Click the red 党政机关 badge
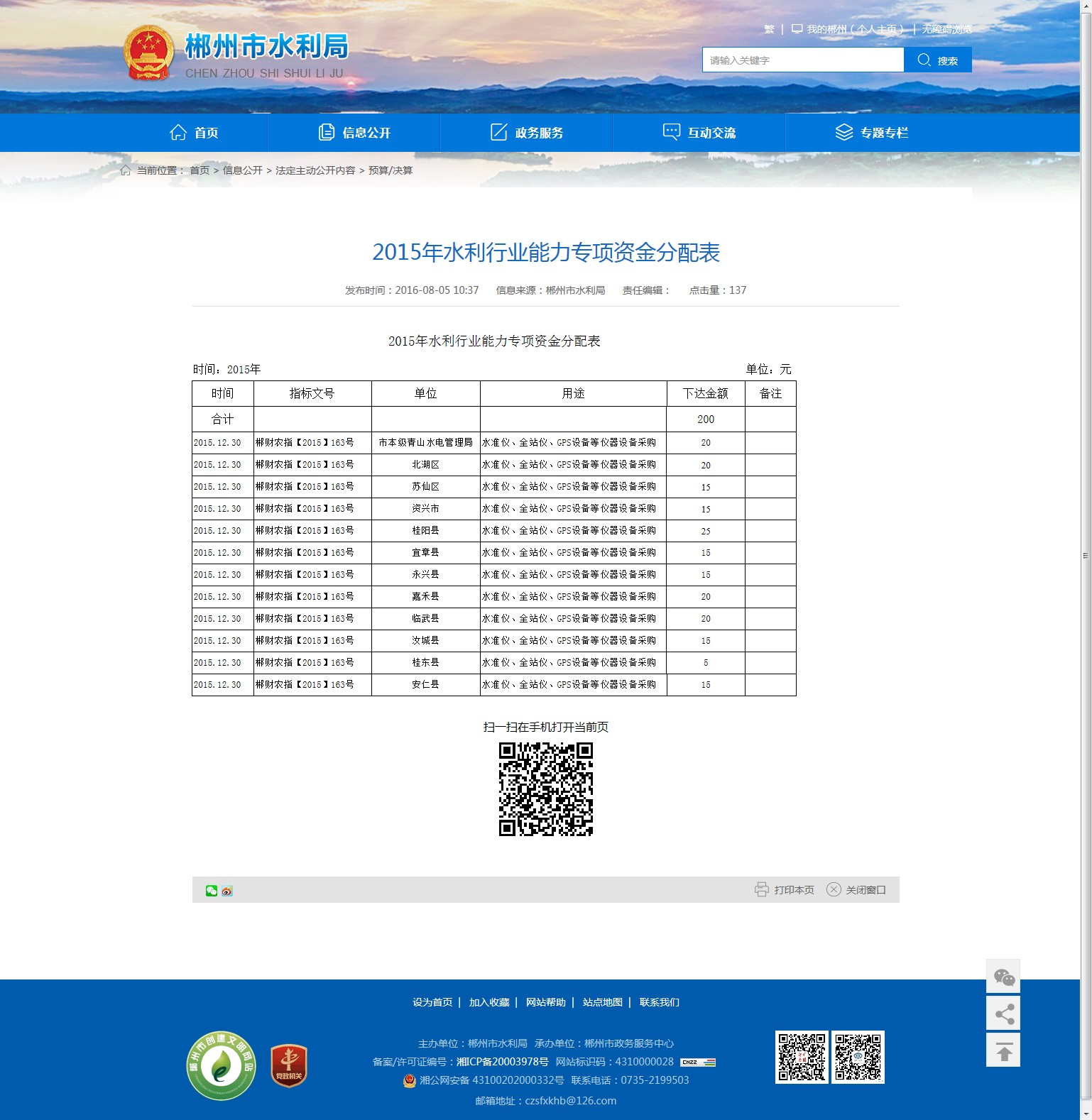The width and height of the screenshot is (1092, 1120). coord(289,1066)
